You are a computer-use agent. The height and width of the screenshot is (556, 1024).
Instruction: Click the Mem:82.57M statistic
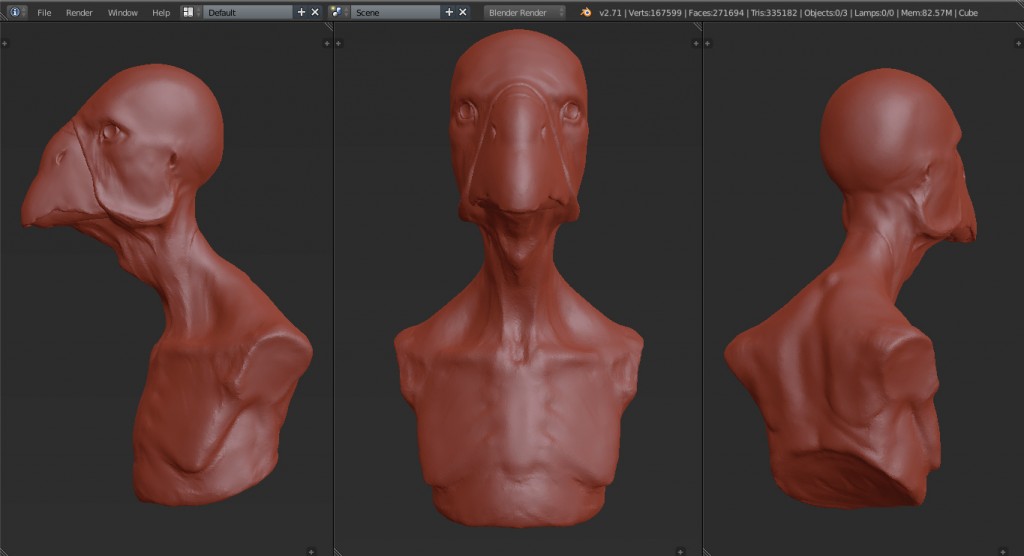[x=926, y=12]
